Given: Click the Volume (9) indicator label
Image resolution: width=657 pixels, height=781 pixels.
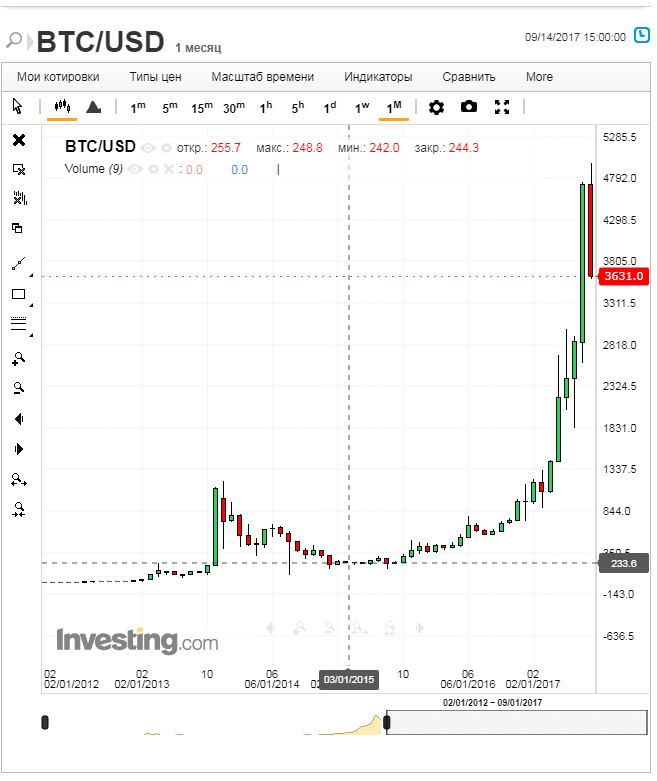Looking at the screenshot, I should pyautogui.click(x=94, y=169).
